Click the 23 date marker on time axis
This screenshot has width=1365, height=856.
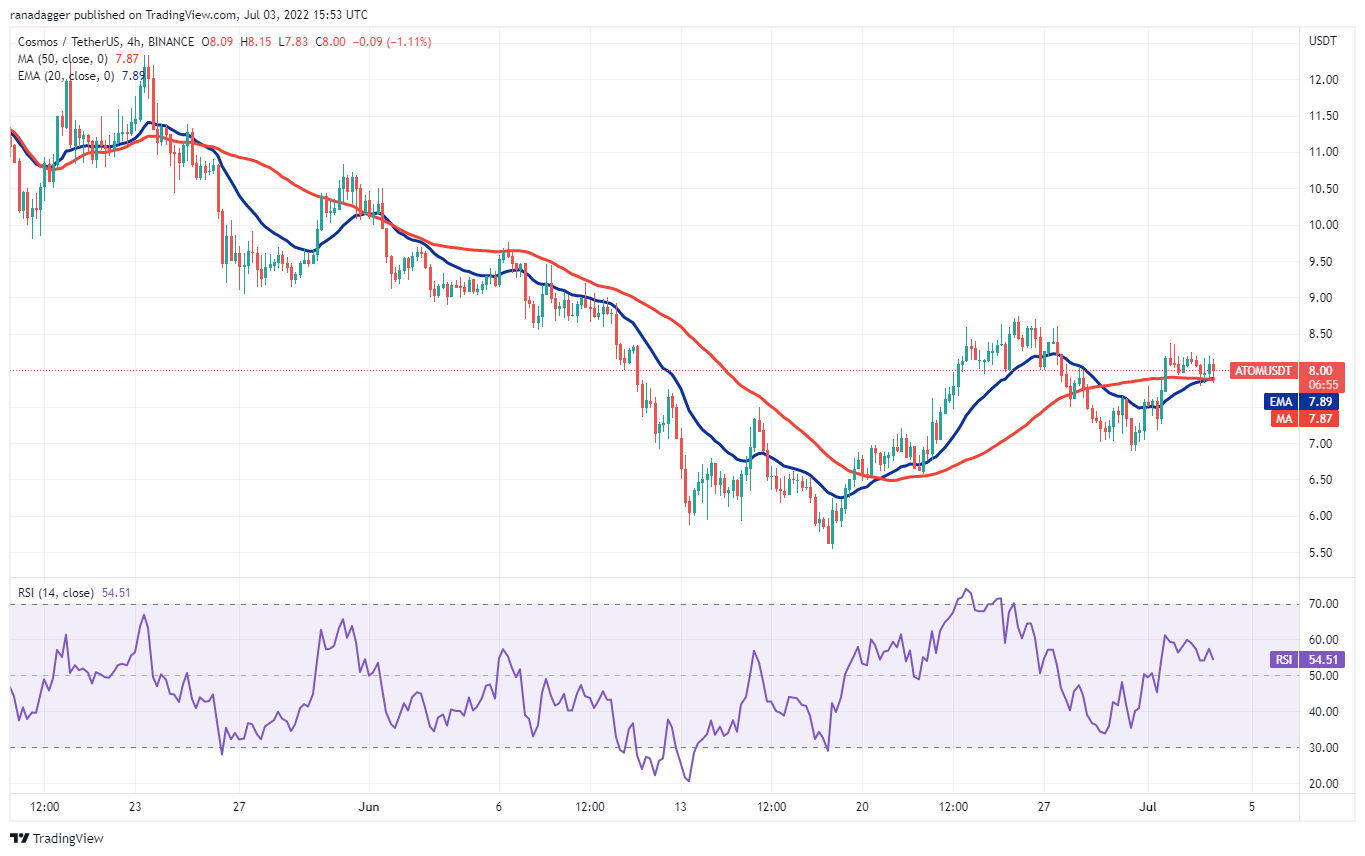[136, 805]
